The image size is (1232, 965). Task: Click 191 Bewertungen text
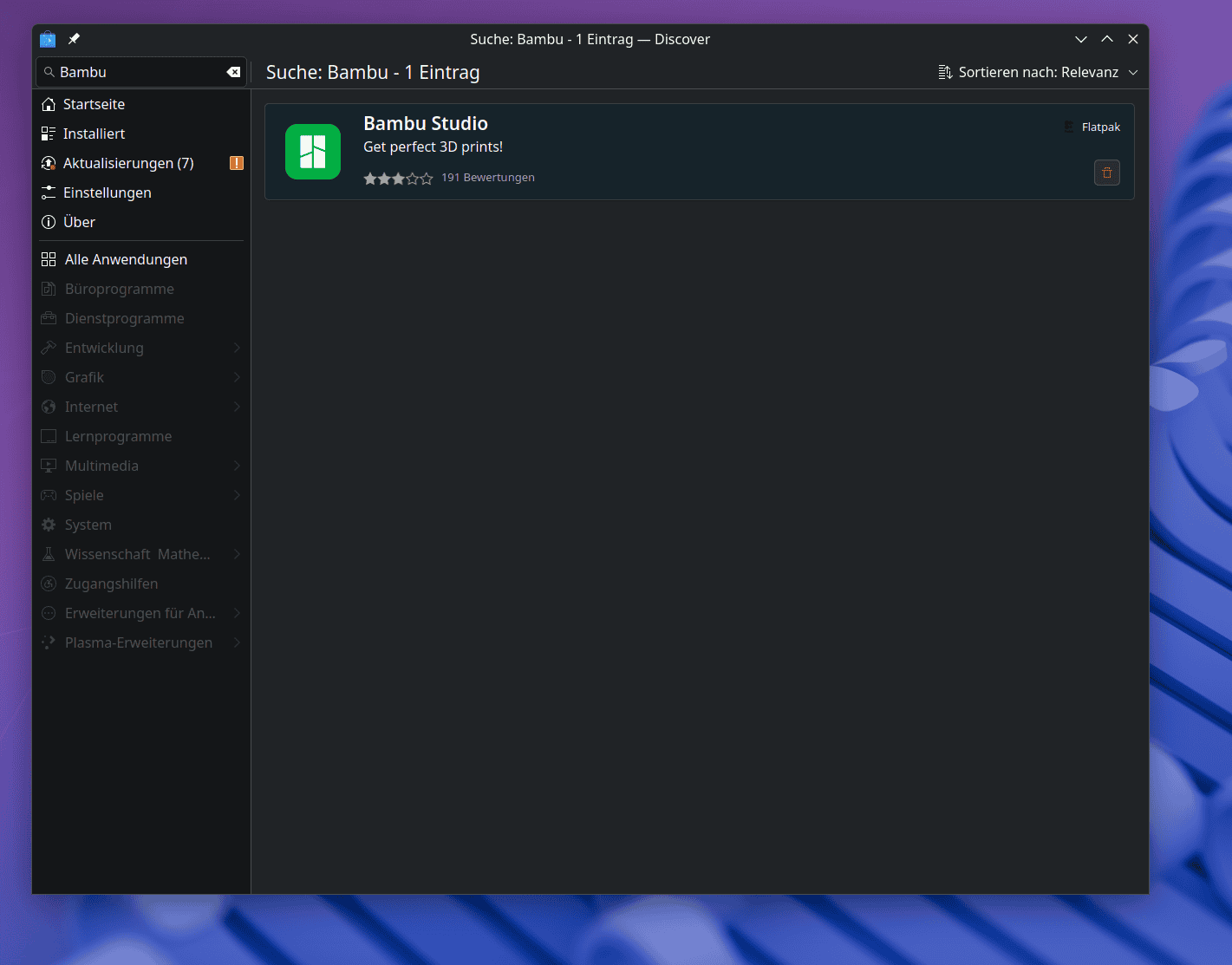pos(488,178)
